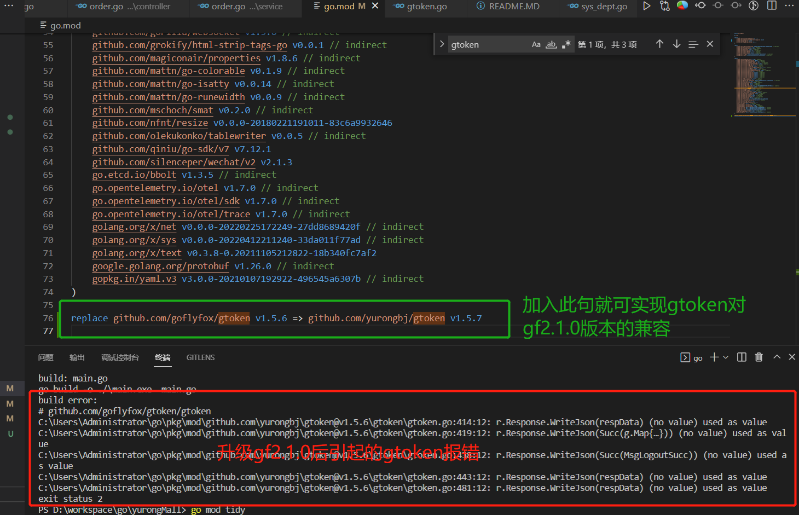Go to previous change revision icon
The height and width of the screenshot is (515, 799).
coord(700,6)
